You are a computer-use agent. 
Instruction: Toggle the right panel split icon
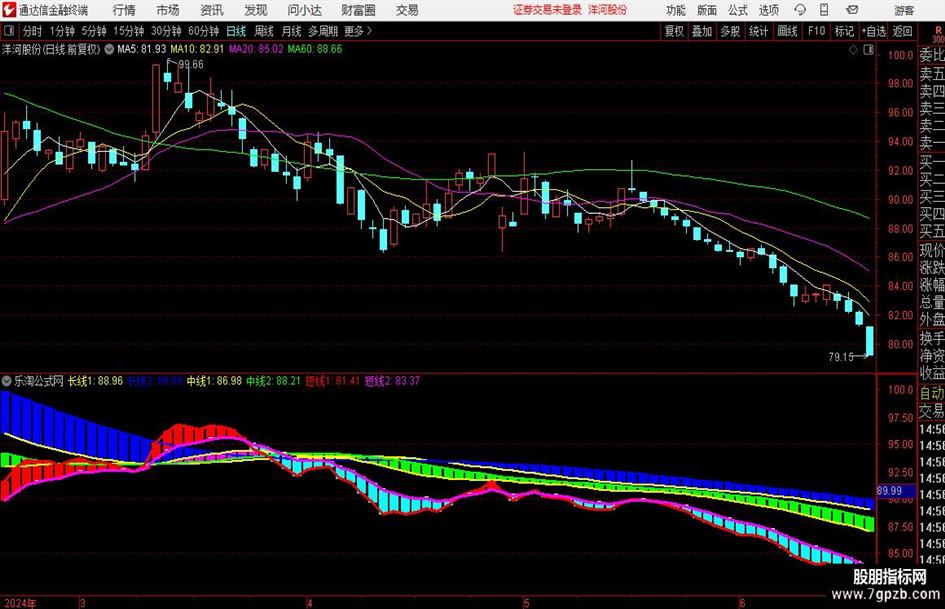click(868, 50)
